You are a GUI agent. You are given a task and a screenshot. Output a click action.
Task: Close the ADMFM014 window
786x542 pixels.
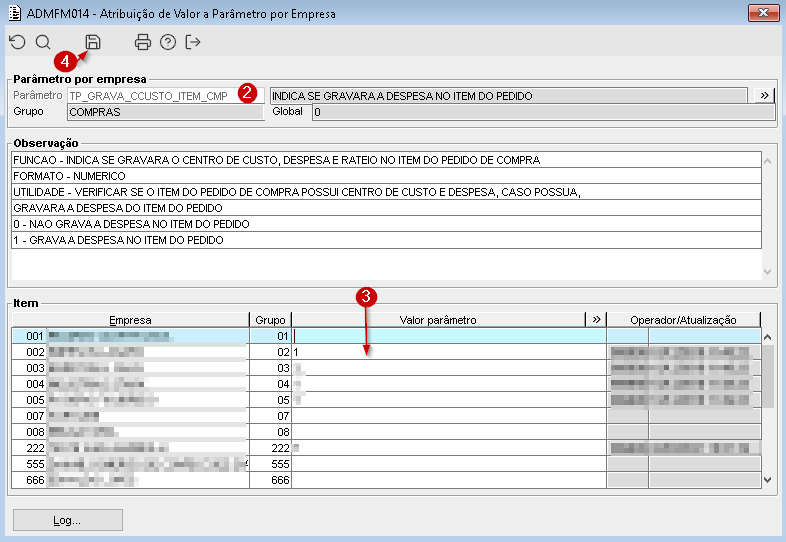click(763, 13)
